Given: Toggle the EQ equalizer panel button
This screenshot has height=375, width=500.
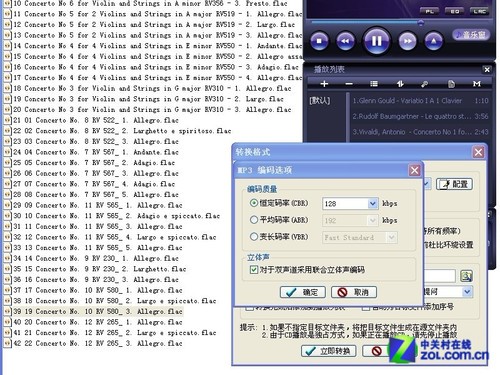Looking at the screenshot, I should [x=455, y=11].
